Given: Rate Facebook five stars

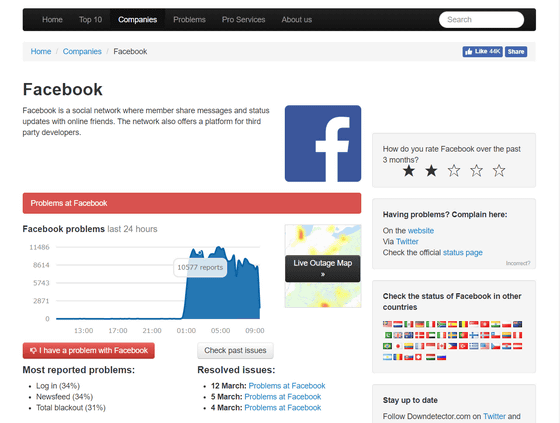Looking at the screenshot, I should tap(499, 171).
